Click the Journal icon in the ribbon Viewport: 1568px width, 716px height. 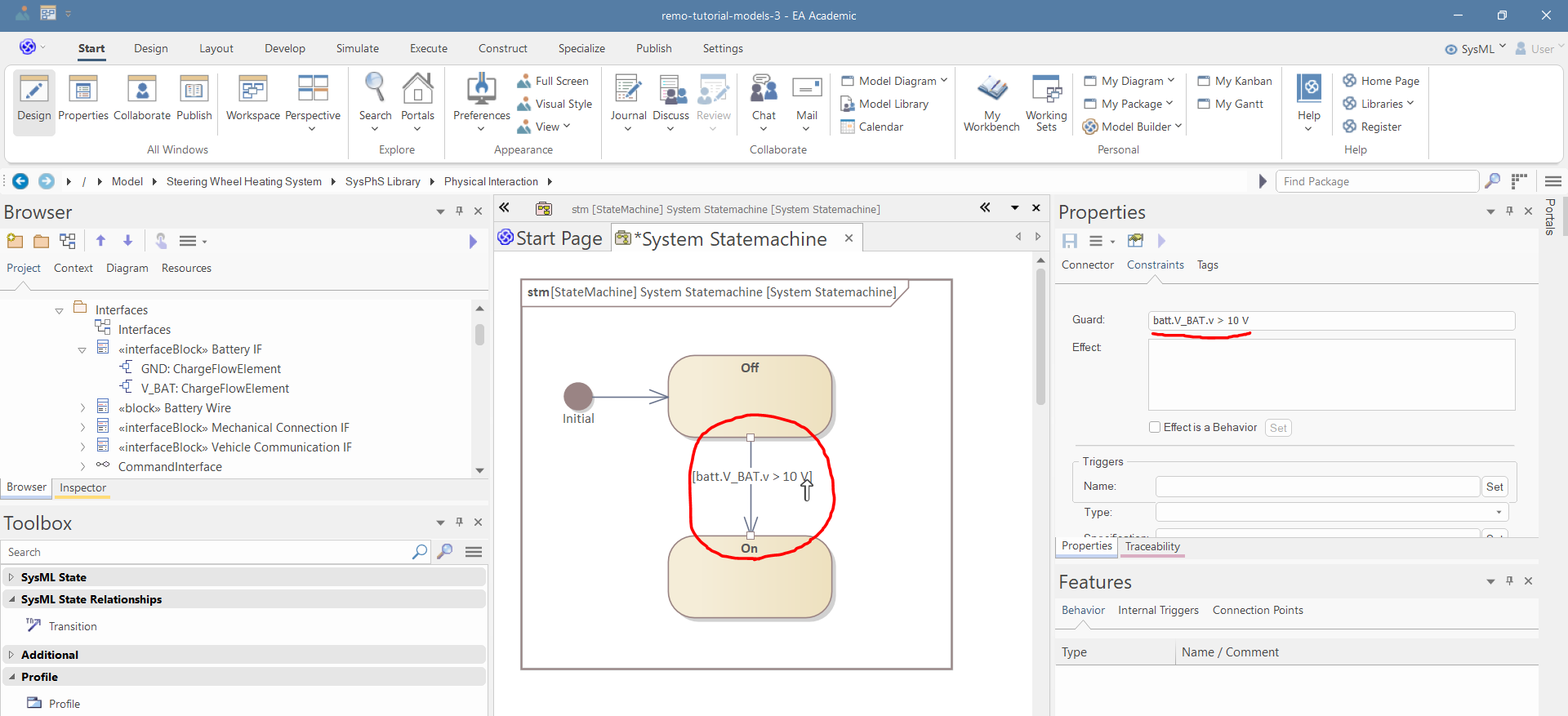pos(628,90)
